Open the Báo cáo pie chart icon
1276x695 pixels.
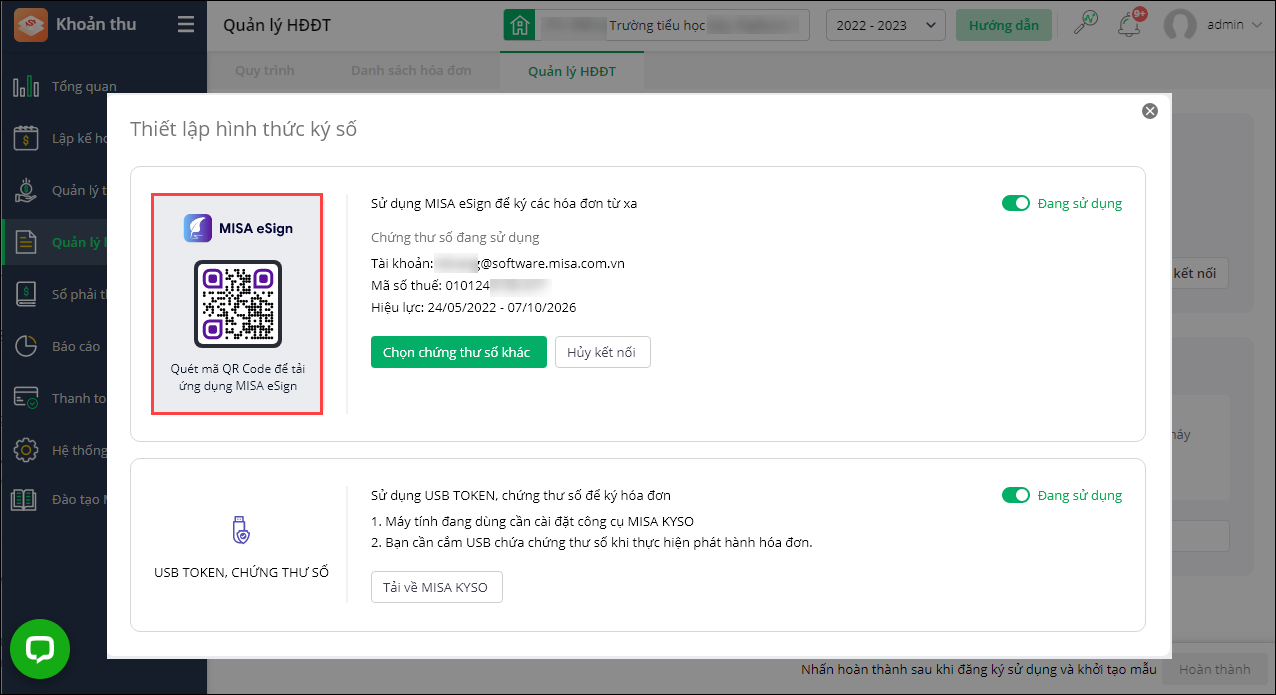[26, 346]
